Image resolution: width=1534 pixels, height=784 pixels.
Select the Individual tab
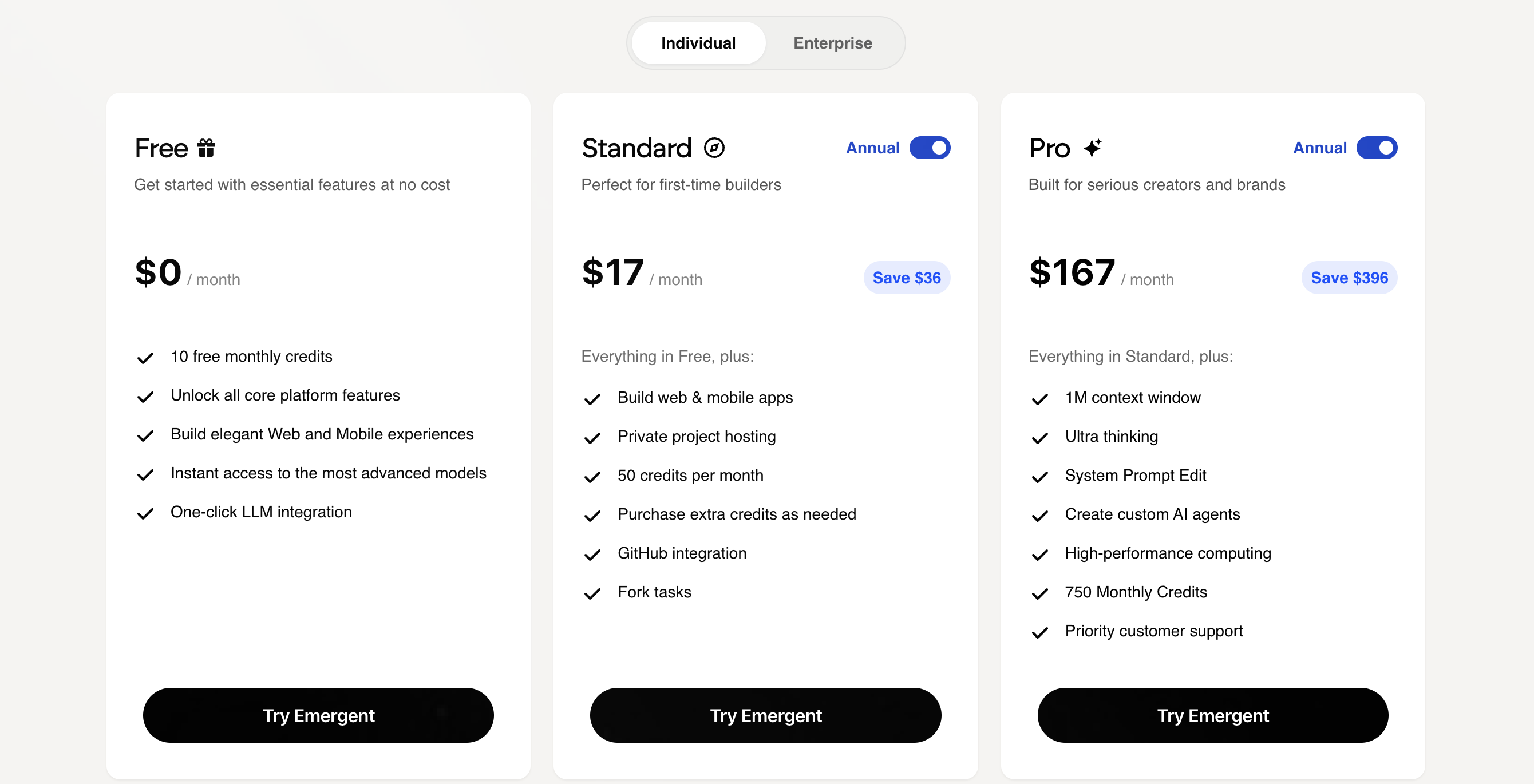[x=698, y=43]
